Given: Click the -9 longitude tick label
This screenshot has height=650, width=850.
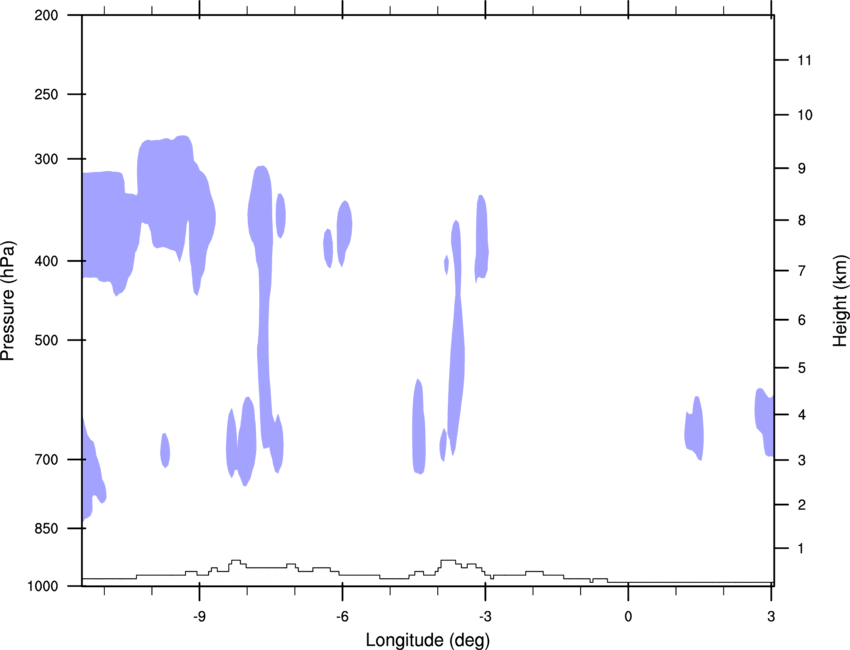Looking at the screenshot, I should coord(199,617).
